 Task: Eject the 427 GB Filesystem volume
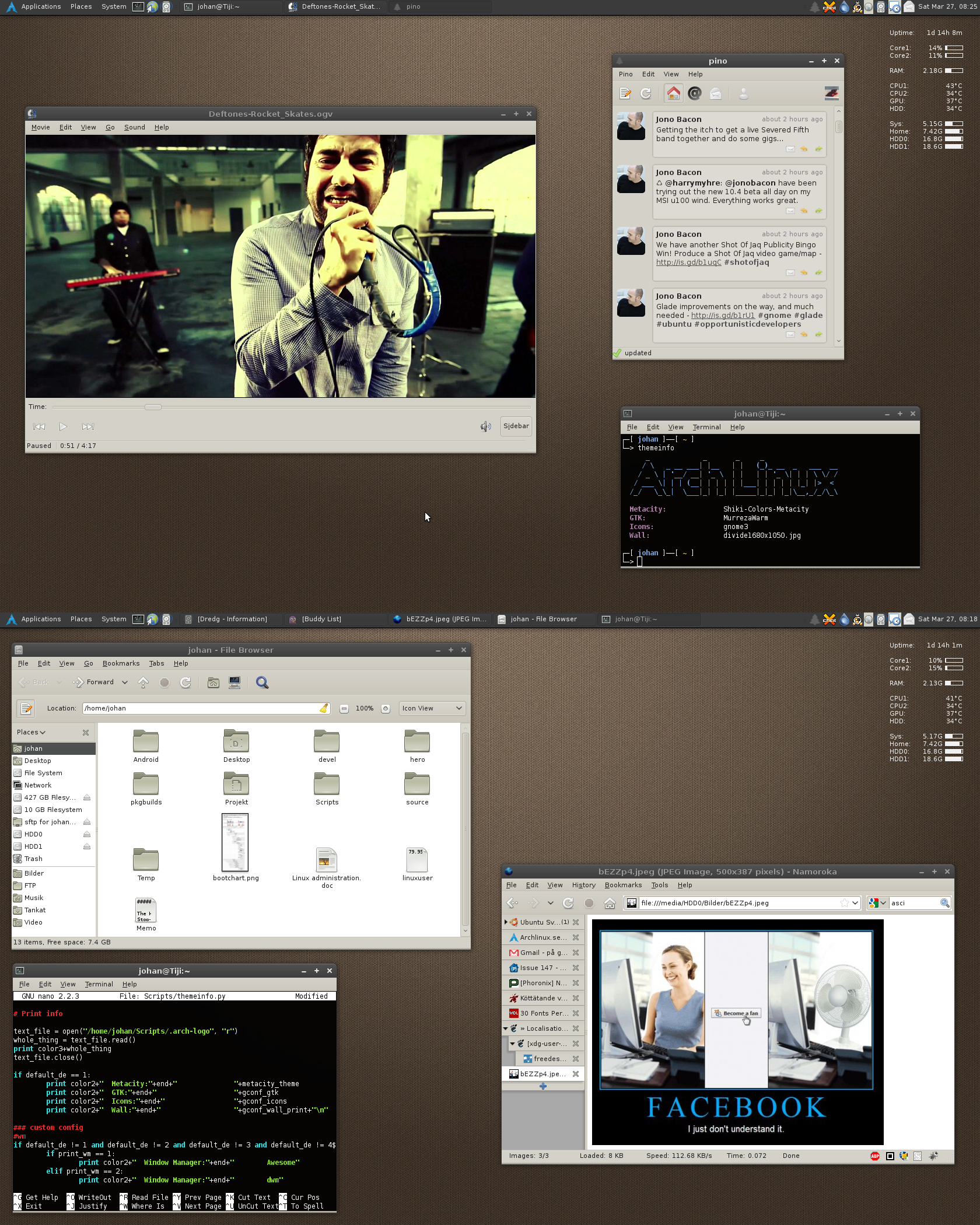(87, 797)
